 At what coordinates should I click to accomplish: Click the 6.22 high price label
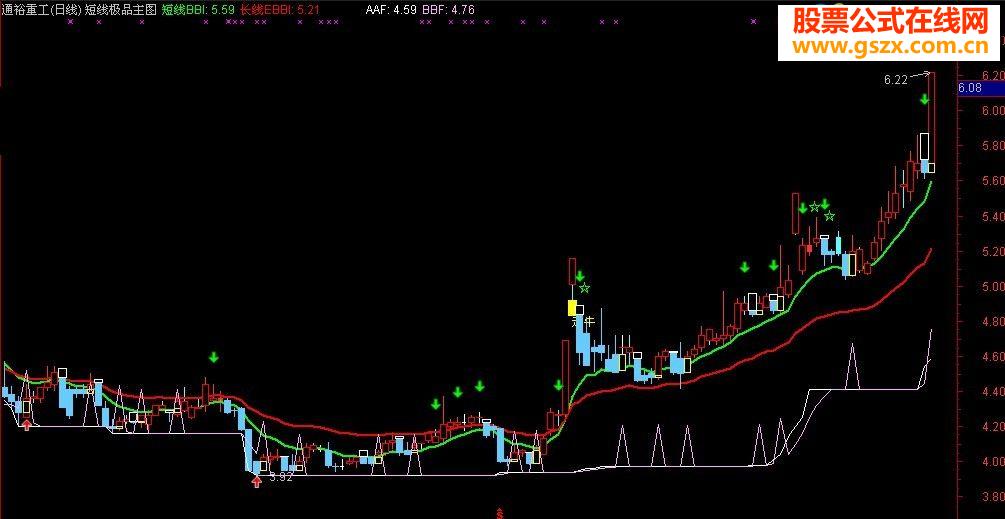click(895, 80)
